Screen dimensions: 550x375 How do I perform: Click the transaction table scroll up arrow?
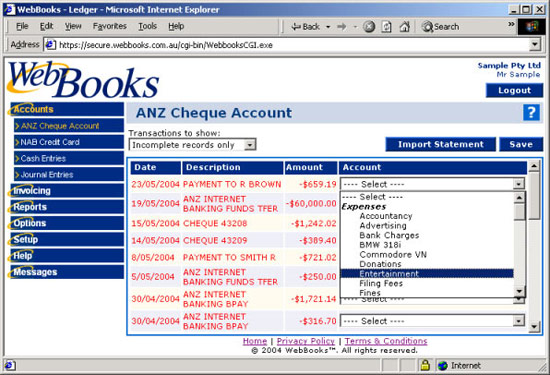(534, 166)
